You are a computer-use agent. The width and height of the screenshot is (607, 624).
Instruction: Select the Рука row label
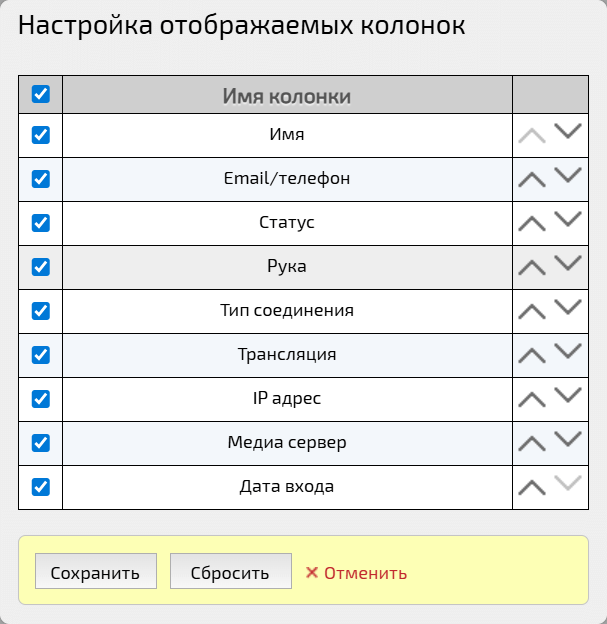pyautogui.click(x=287, y=266)
